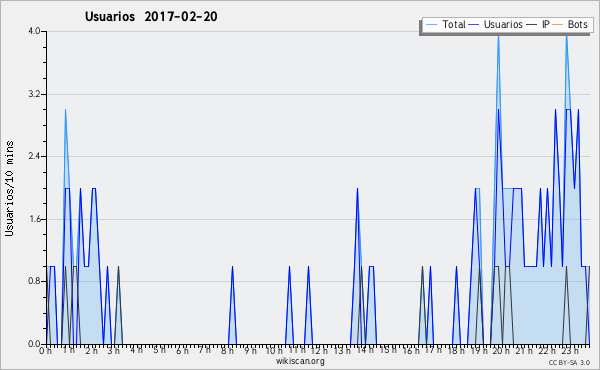Click the light blue Total legend line
The width and height of the screenshot is (600, 370).
[431, 25]
